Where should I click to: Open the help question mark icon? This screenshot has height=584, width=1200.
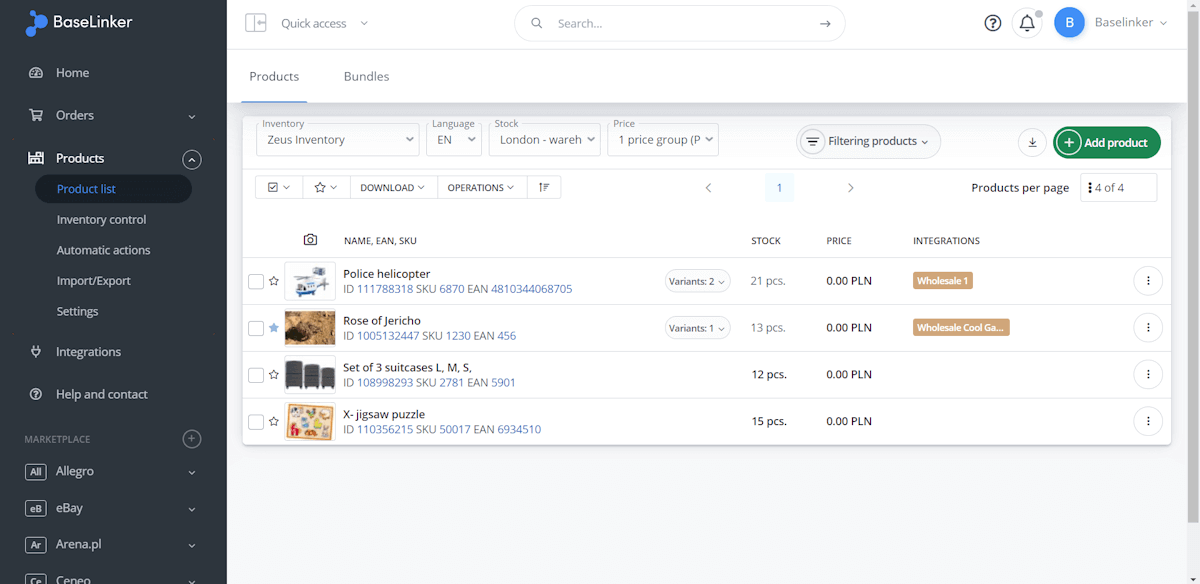(x=992, y=23)
